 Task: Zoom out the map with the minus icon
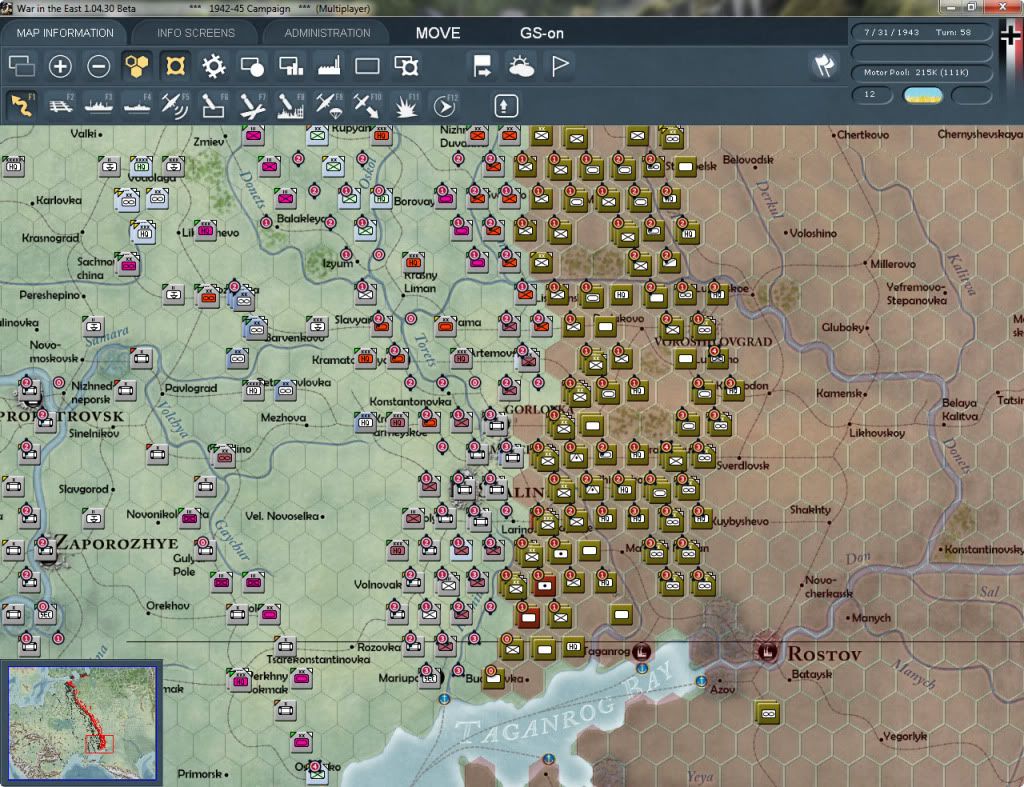coord(99,66)
